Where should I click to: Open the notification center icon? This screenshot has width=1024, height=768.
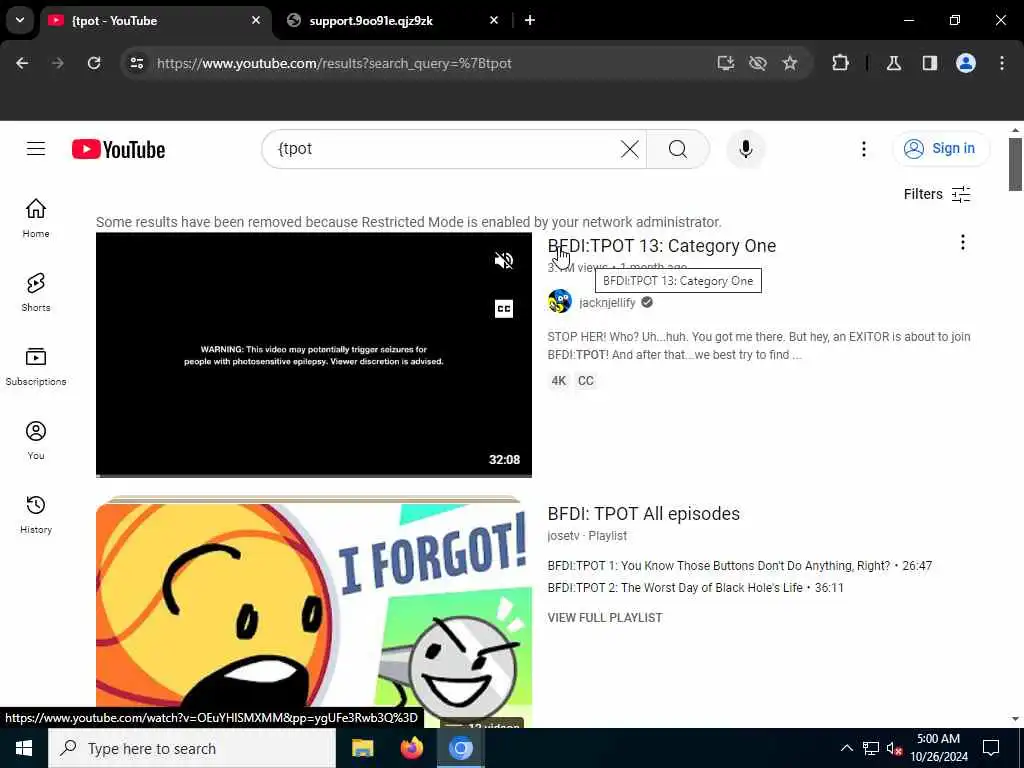pos(991,748)
